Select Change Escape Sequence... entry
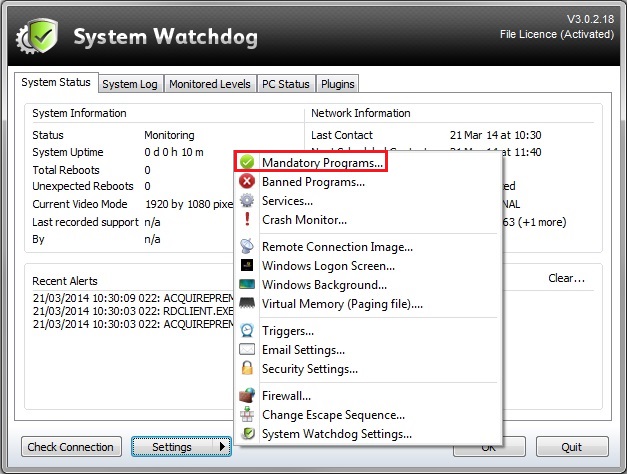 (x=368, y=414)
